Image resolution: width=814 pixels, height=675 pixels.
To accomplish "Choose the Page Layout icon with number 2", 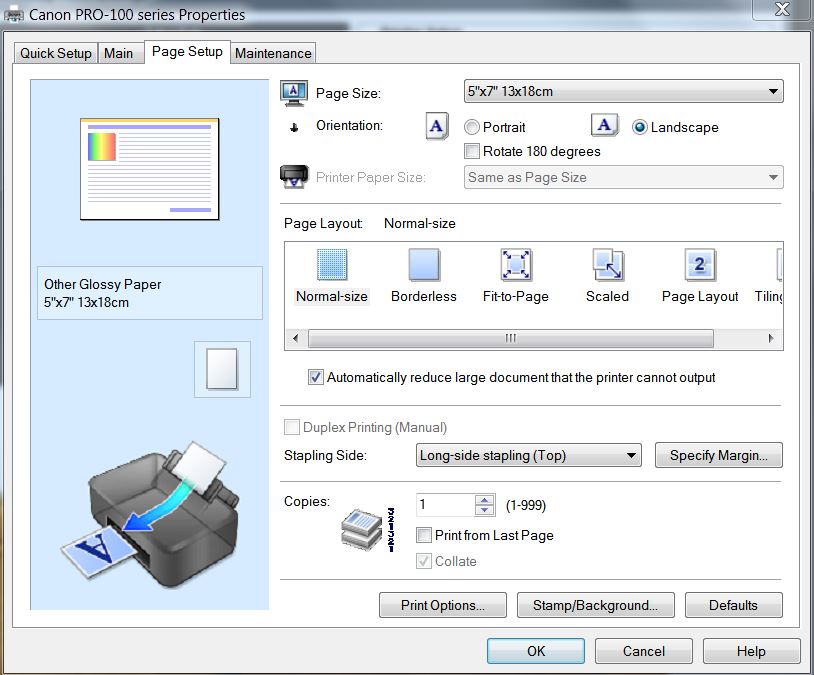I will tap(700, 264).
